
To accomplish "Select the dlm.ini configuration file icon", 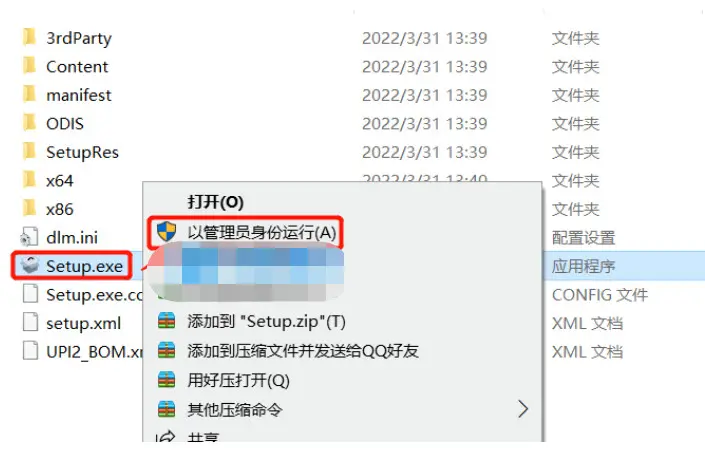I will (29, 237).
